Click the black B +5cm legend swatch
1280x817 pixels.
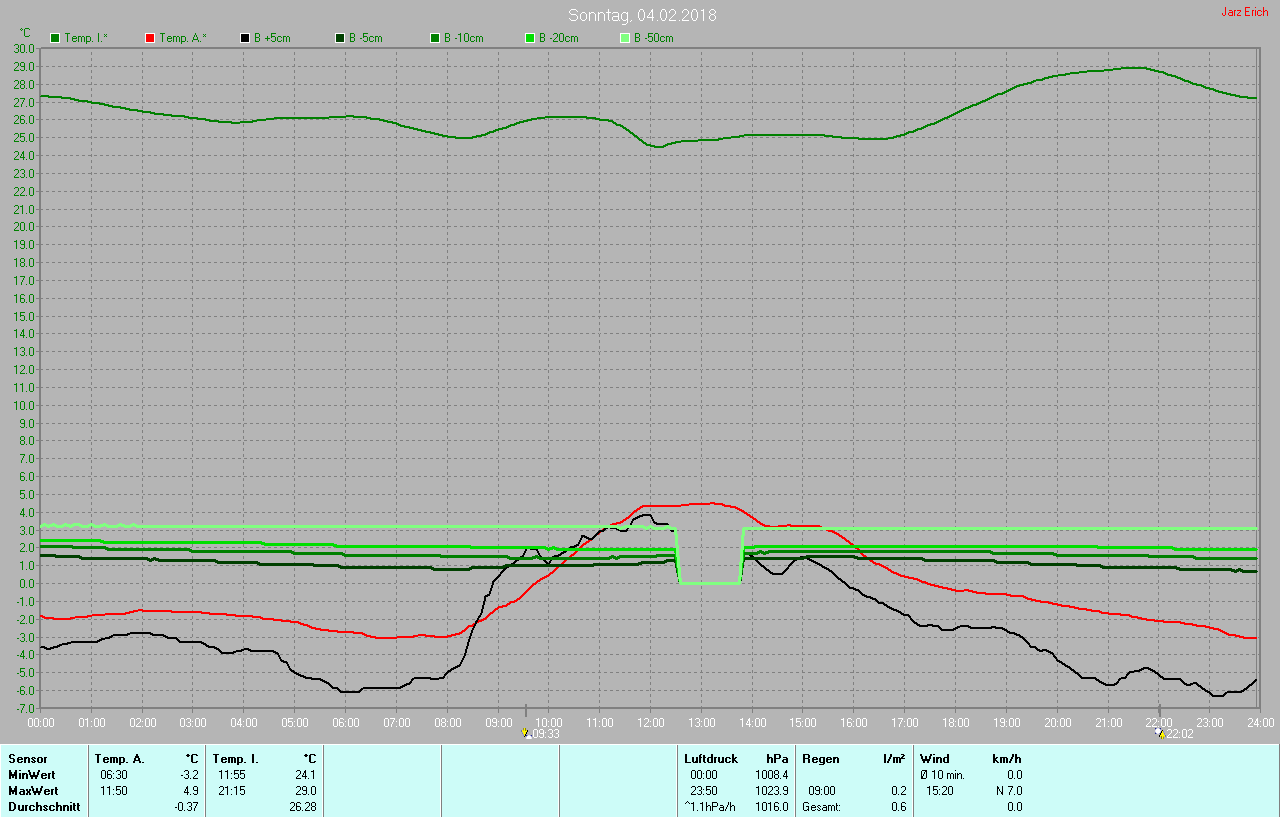(x=245, y=38)
